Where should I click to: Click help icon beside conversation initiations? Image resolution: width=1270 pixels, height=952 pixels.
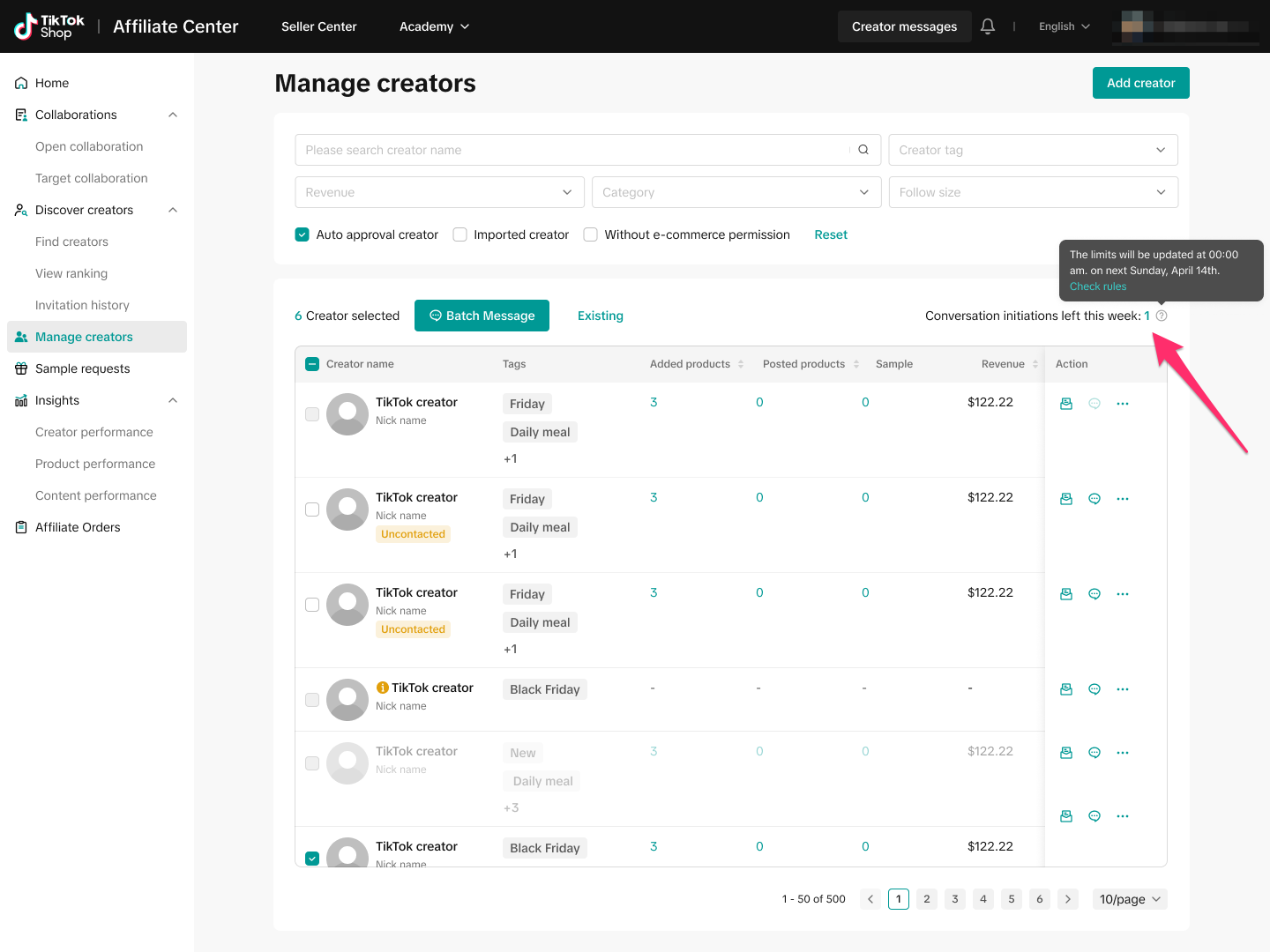pyautogui.click(x=1162, y=316)
